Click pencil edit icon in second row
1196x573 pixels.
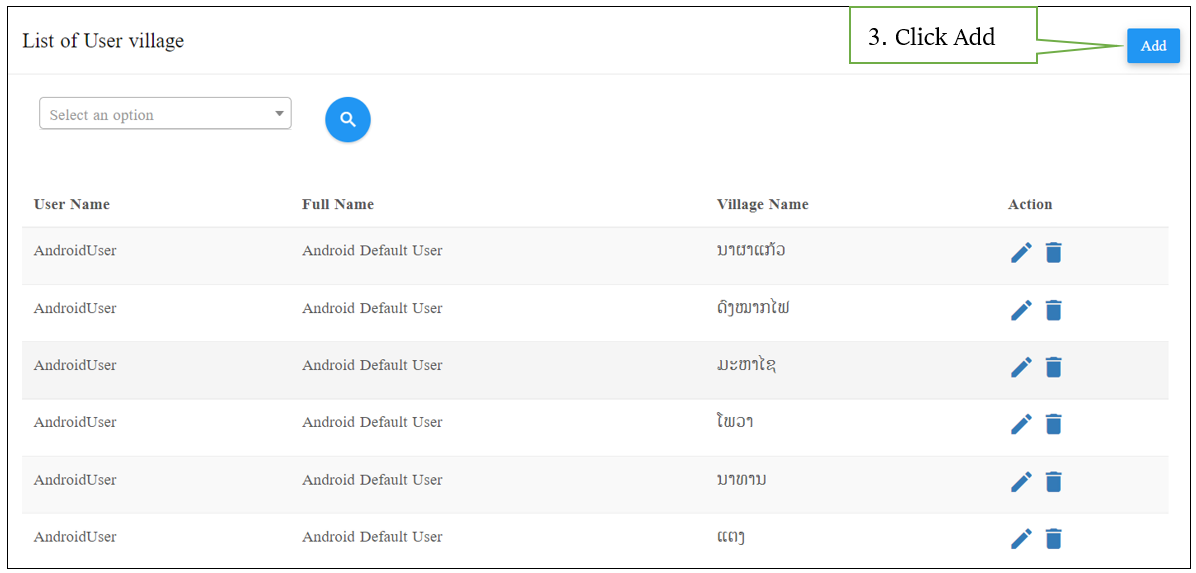tap(1021, 310)
